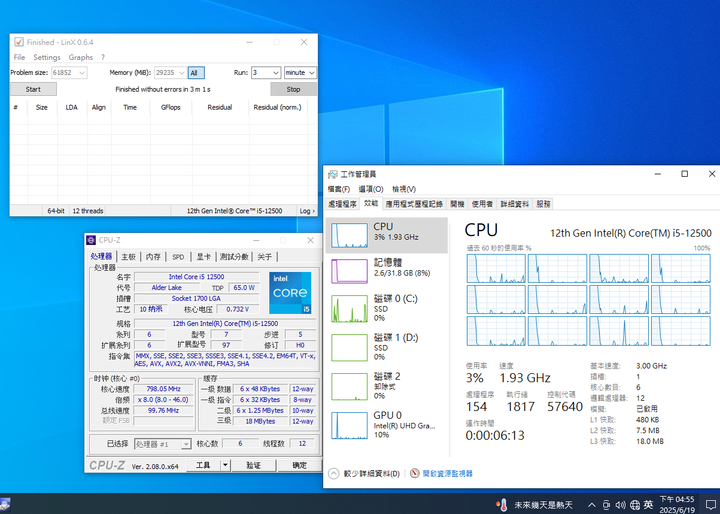This screenshot has width=720, height=514.
Task: Click the Task Manager title bar icon
Action: [332, 174]
